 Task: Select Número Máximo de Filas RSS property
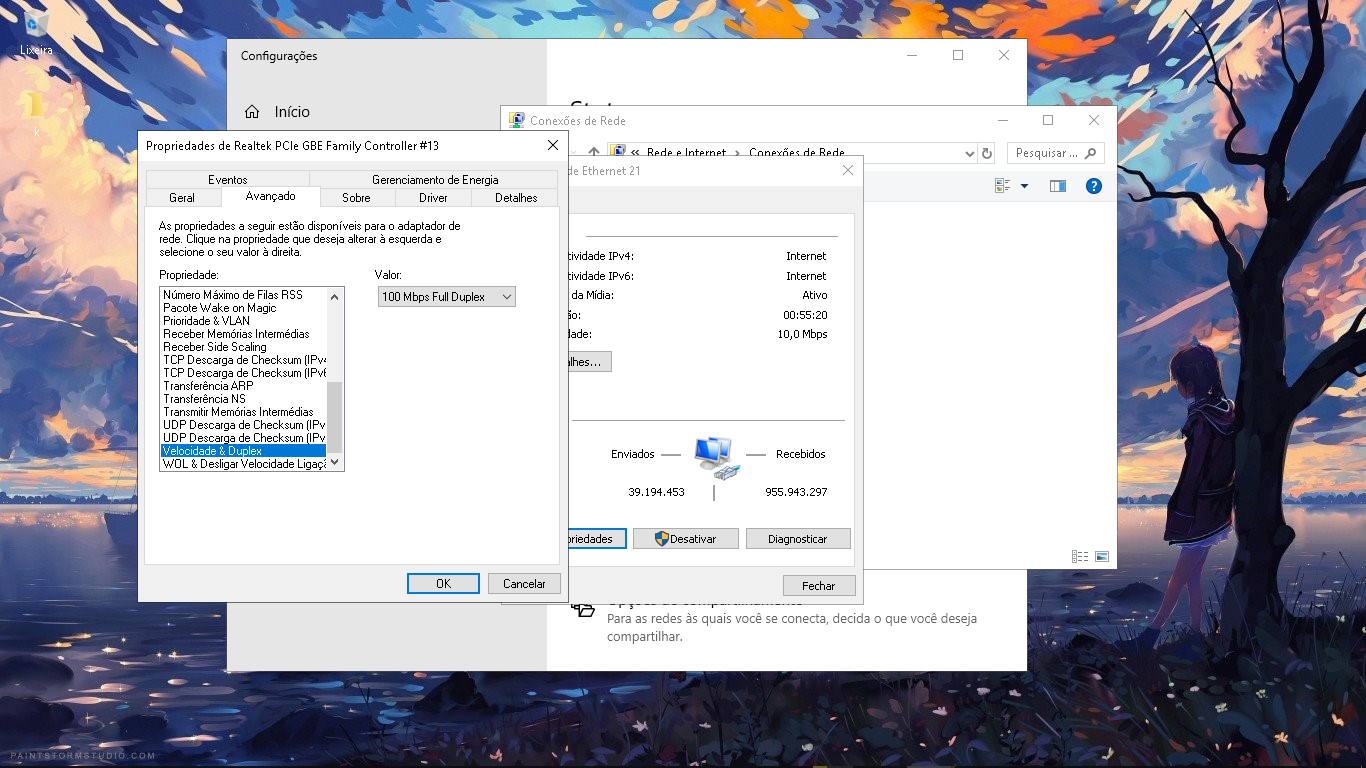[233, 295]
